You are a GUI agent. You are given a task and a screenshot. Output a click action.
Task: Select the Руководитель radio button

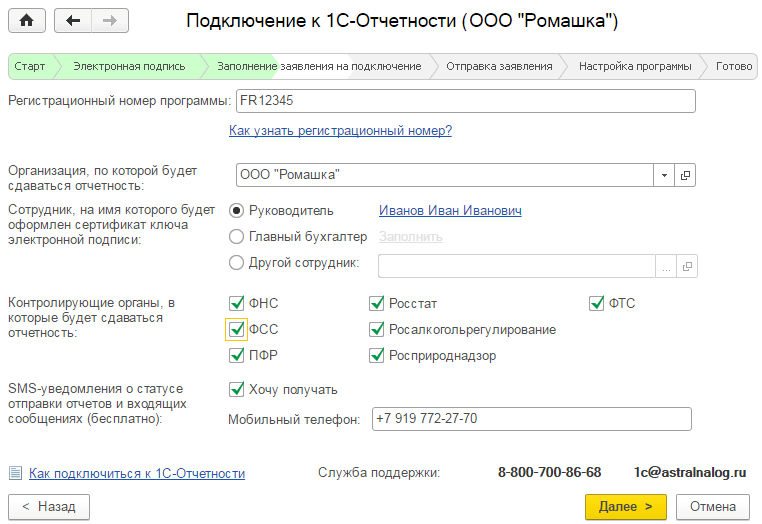pyautogui.click(x=237, y=211)
